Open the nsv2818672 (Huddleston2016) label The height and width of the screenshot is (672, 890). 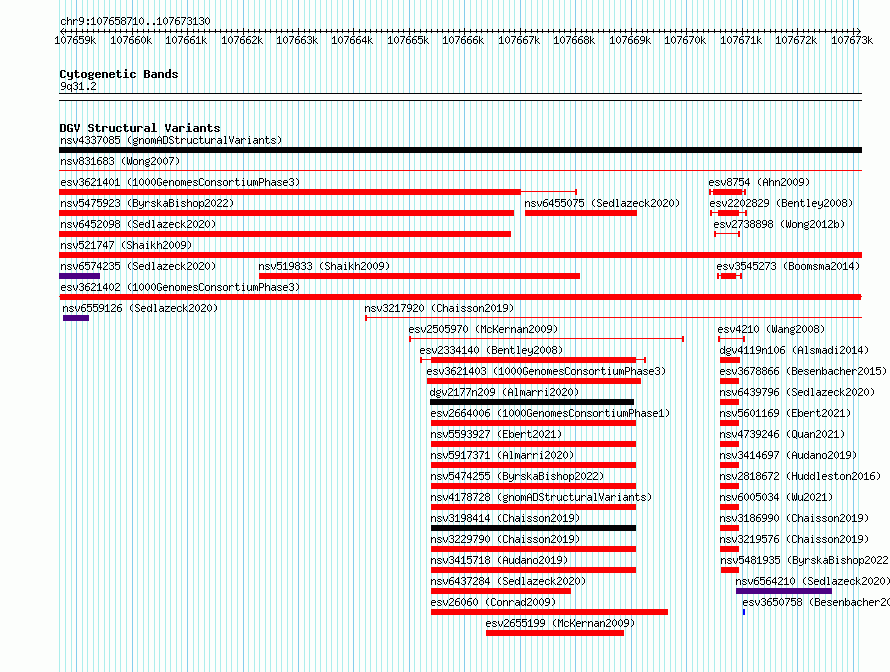[x=800, y=476]
